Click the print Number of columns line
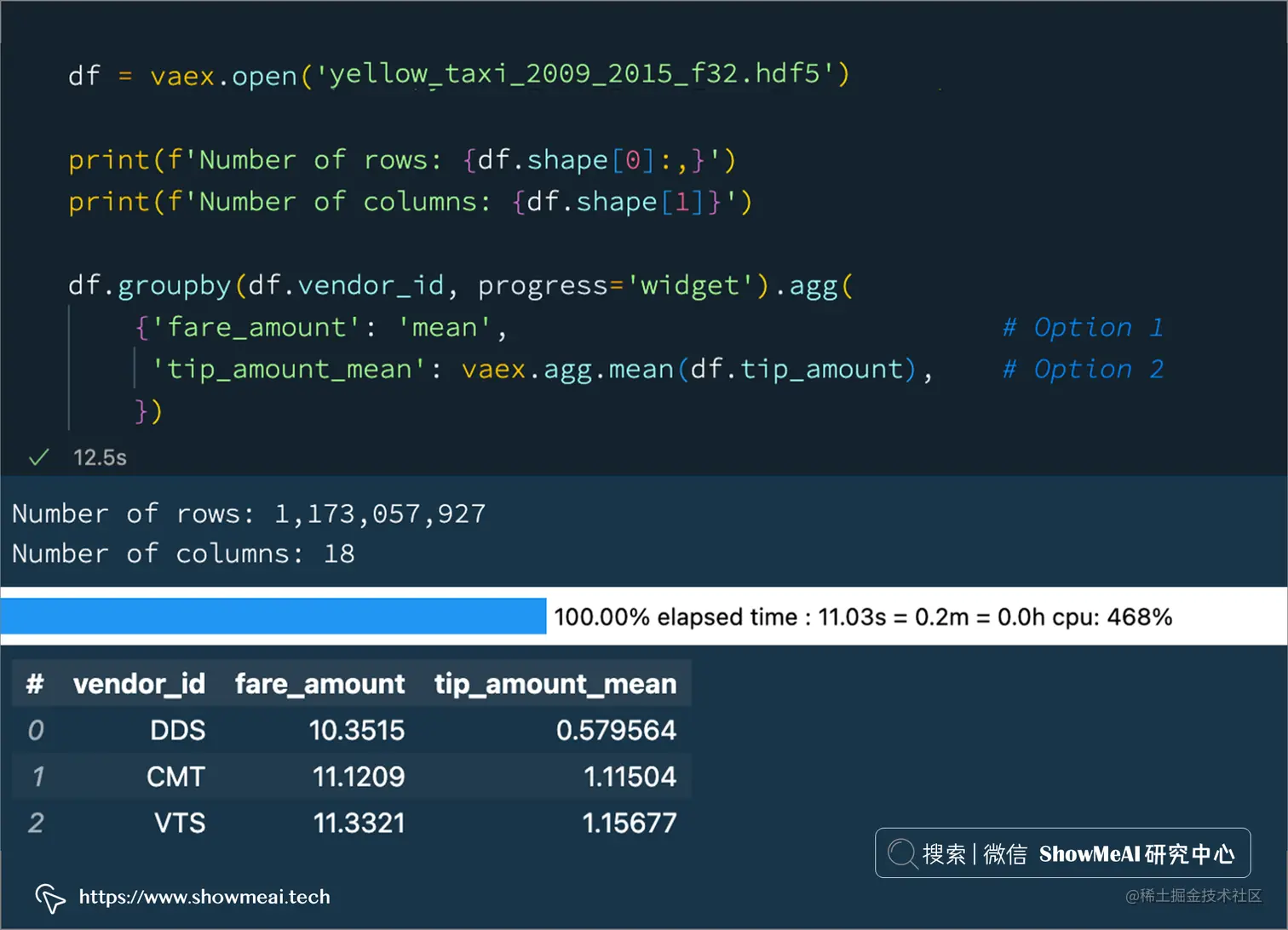 411,202
